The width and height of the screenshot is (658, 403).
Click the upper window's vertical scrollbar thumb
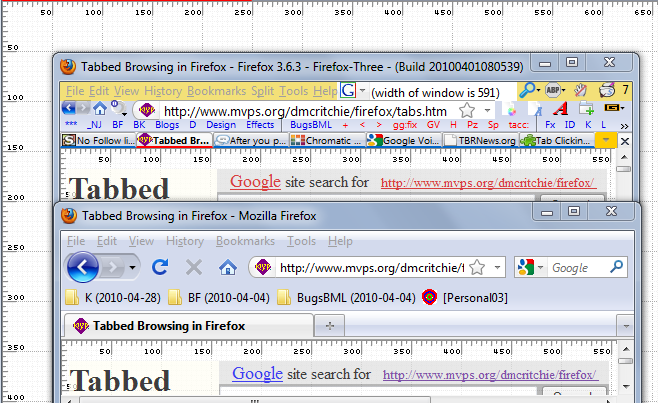[624, 169]
